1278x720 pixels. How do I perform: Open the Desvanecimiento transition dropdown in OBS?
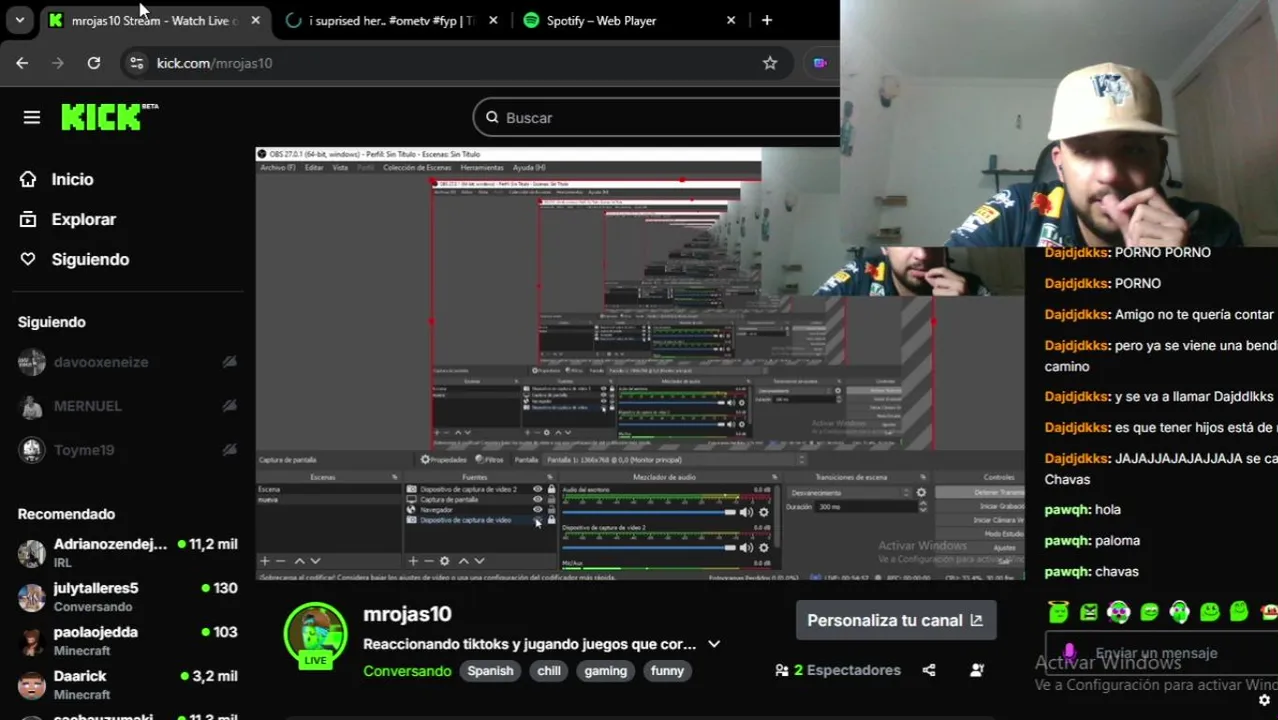[x=850, y=493]
